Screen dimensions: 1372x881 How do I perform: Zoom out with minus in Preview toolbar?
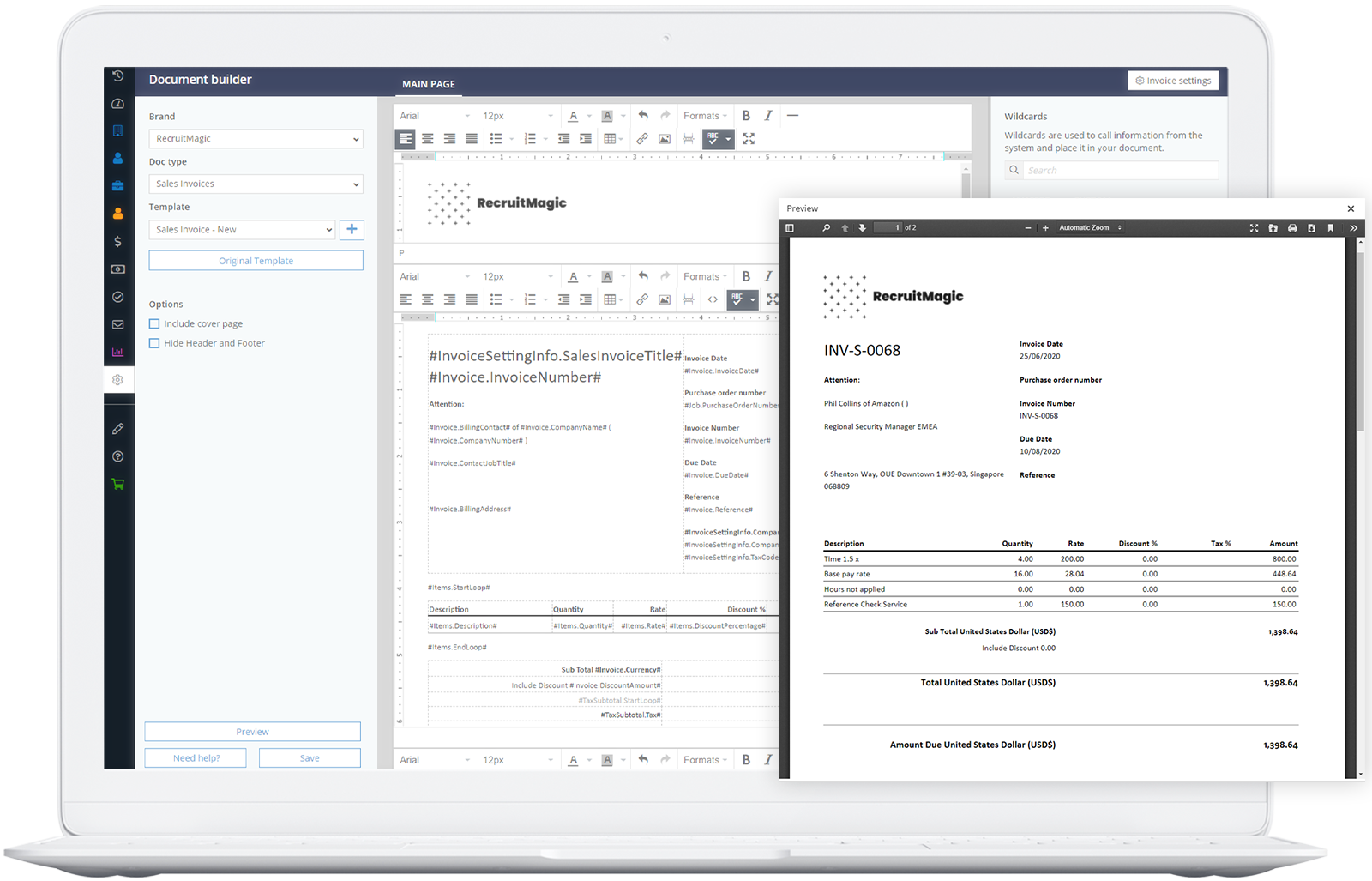(1028, 228)
